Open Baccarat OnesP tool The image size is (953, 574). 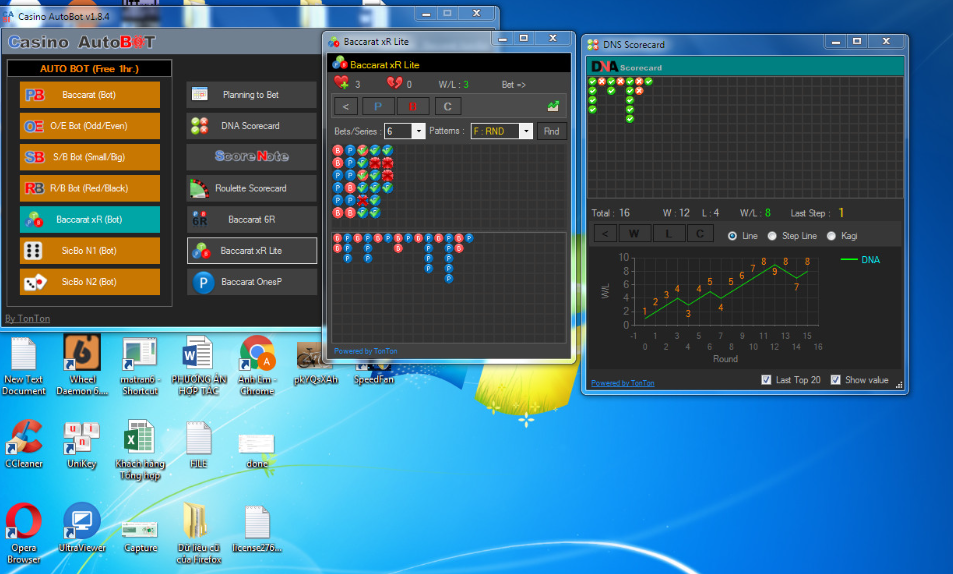tap(252, 282)
